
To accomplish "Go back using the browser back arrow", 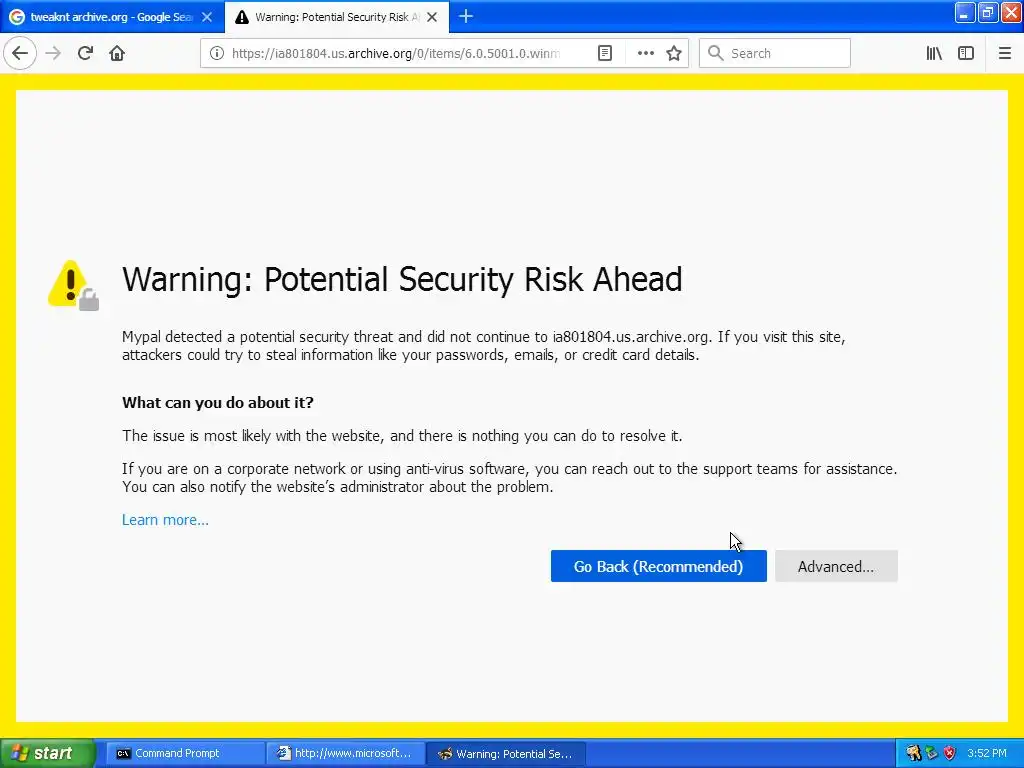I will click(x=20, y=53).
